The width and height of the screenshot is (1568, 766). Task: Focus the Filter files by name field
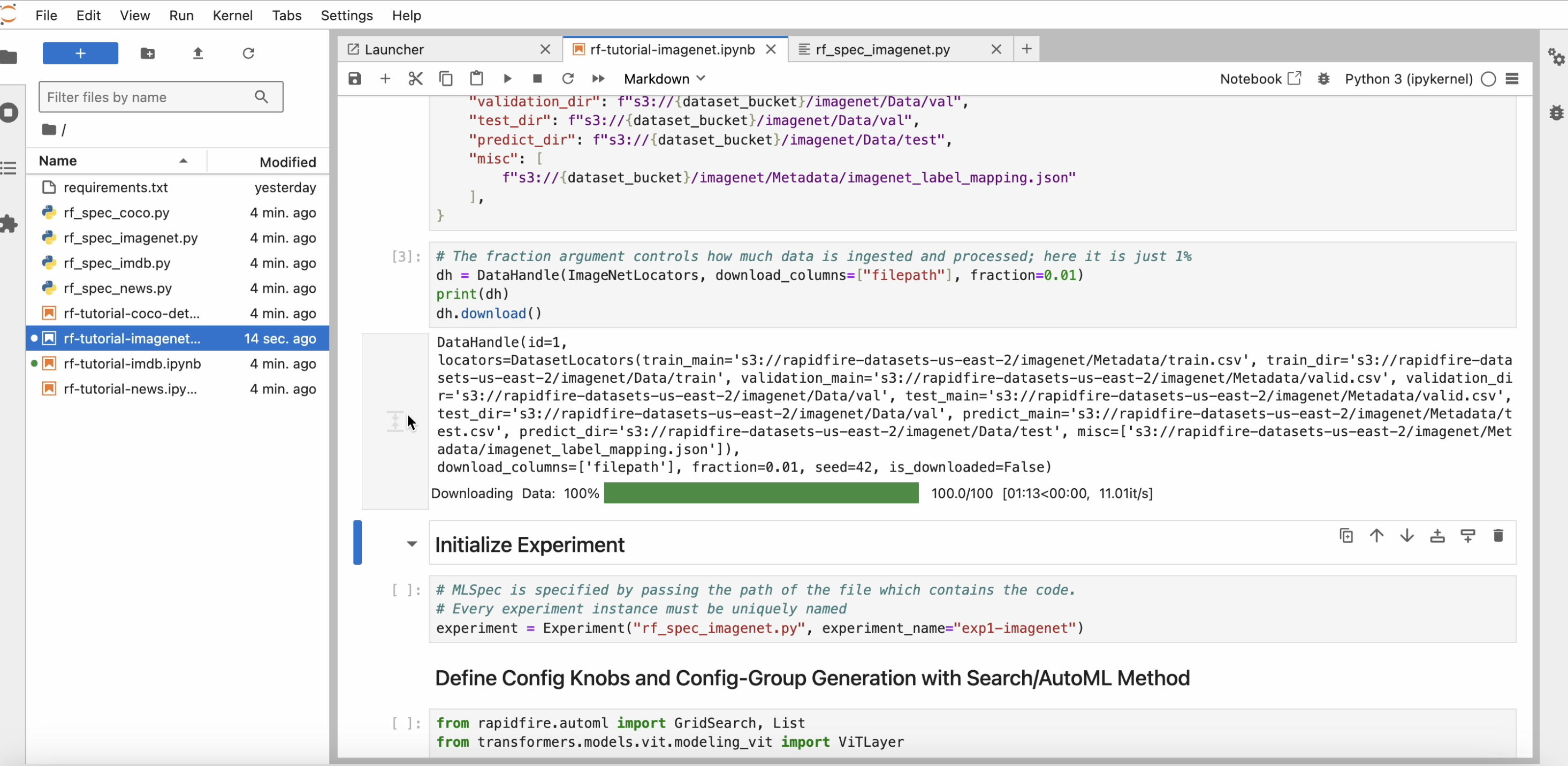161,97
